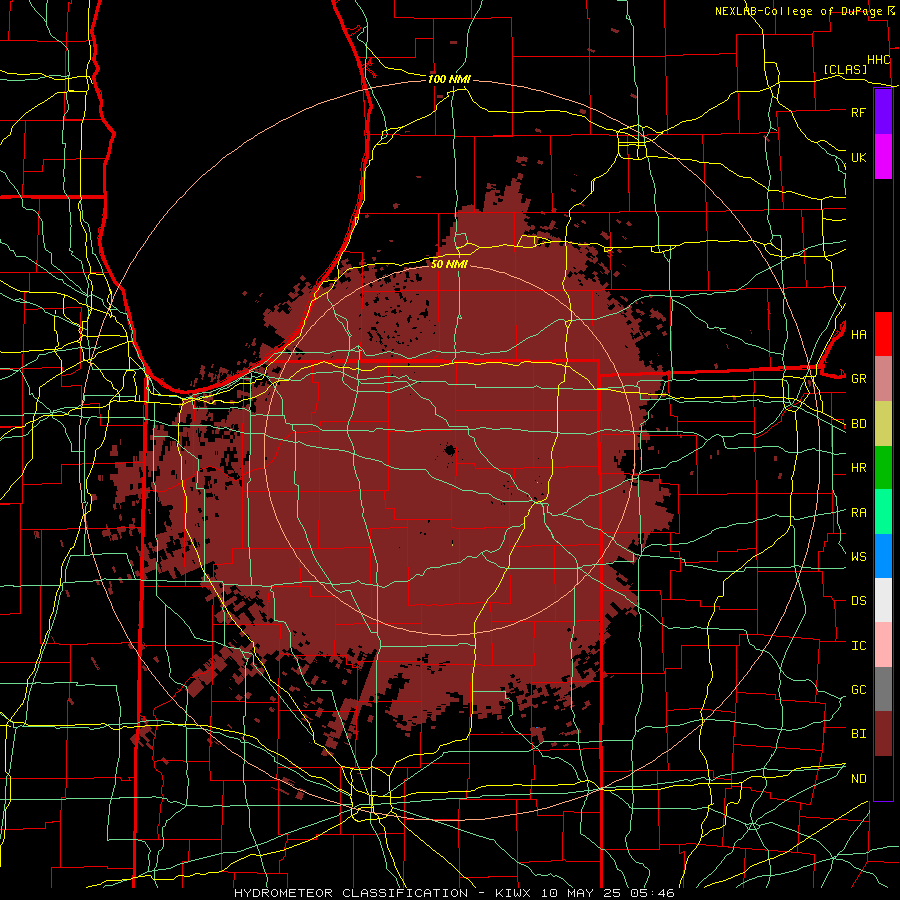Viewport: 900px width, 900px height.
Task: Click the HA red legend swatch
Action: tap(883, 334)
